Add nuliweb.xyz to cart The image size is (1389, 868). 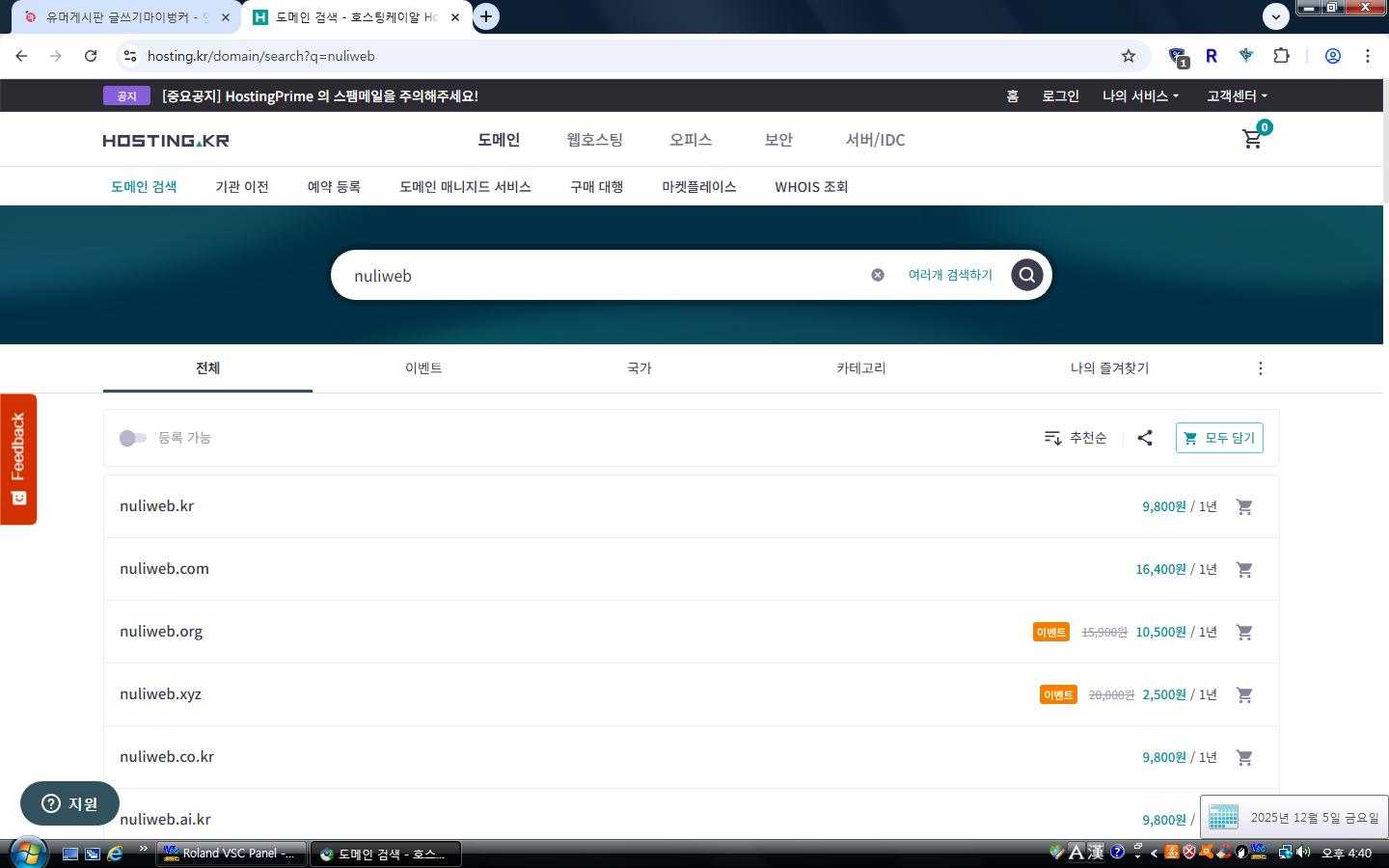[x=1244, y=694]
